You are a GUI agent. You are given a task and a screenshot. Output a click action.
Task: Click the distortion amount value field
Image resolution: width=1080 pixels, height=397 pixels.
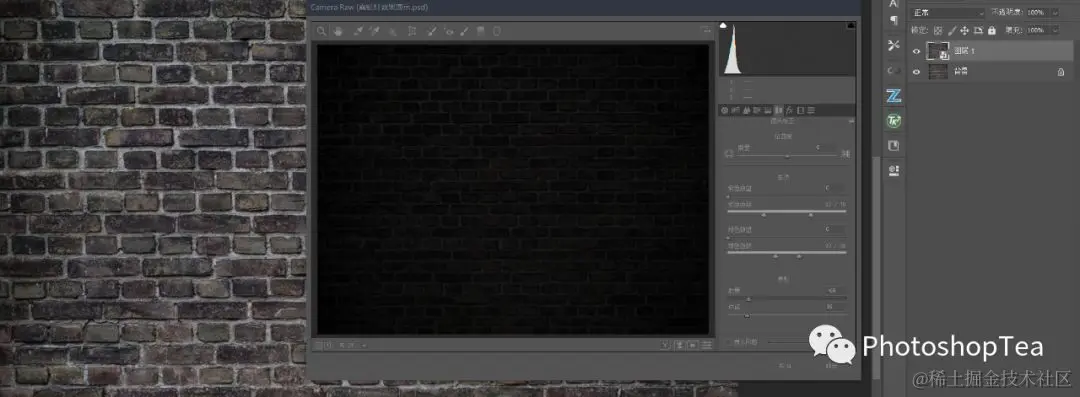pos(825,147)
